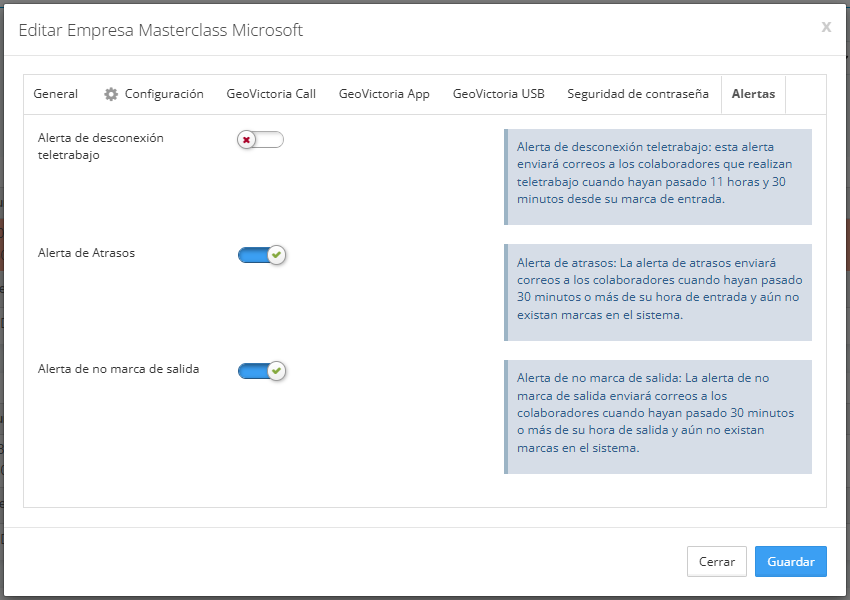Disable the Alerta de Atrasos switch
This screenshot has height=600, width=850.
pos(261,255)
